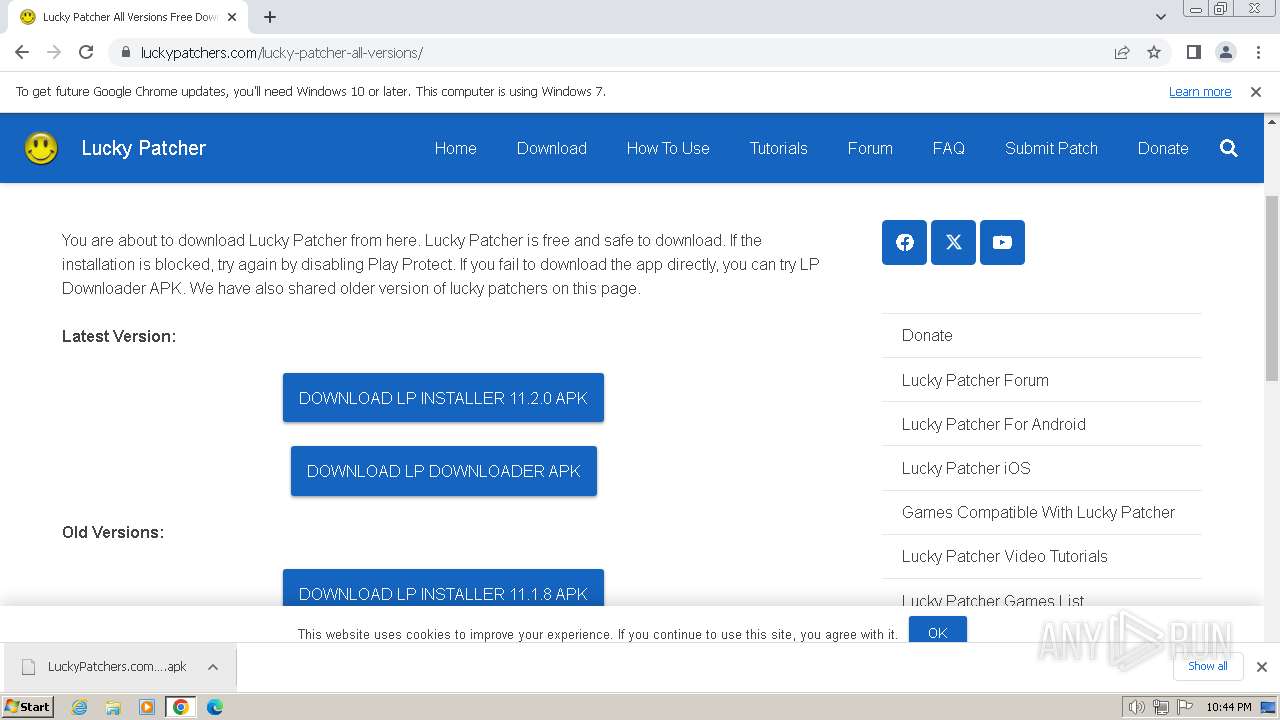The image size is (1280, 720).
Task: Open Microsoft Edge from the taskbar
Action: pyautogui.click(x=215, y=707)
